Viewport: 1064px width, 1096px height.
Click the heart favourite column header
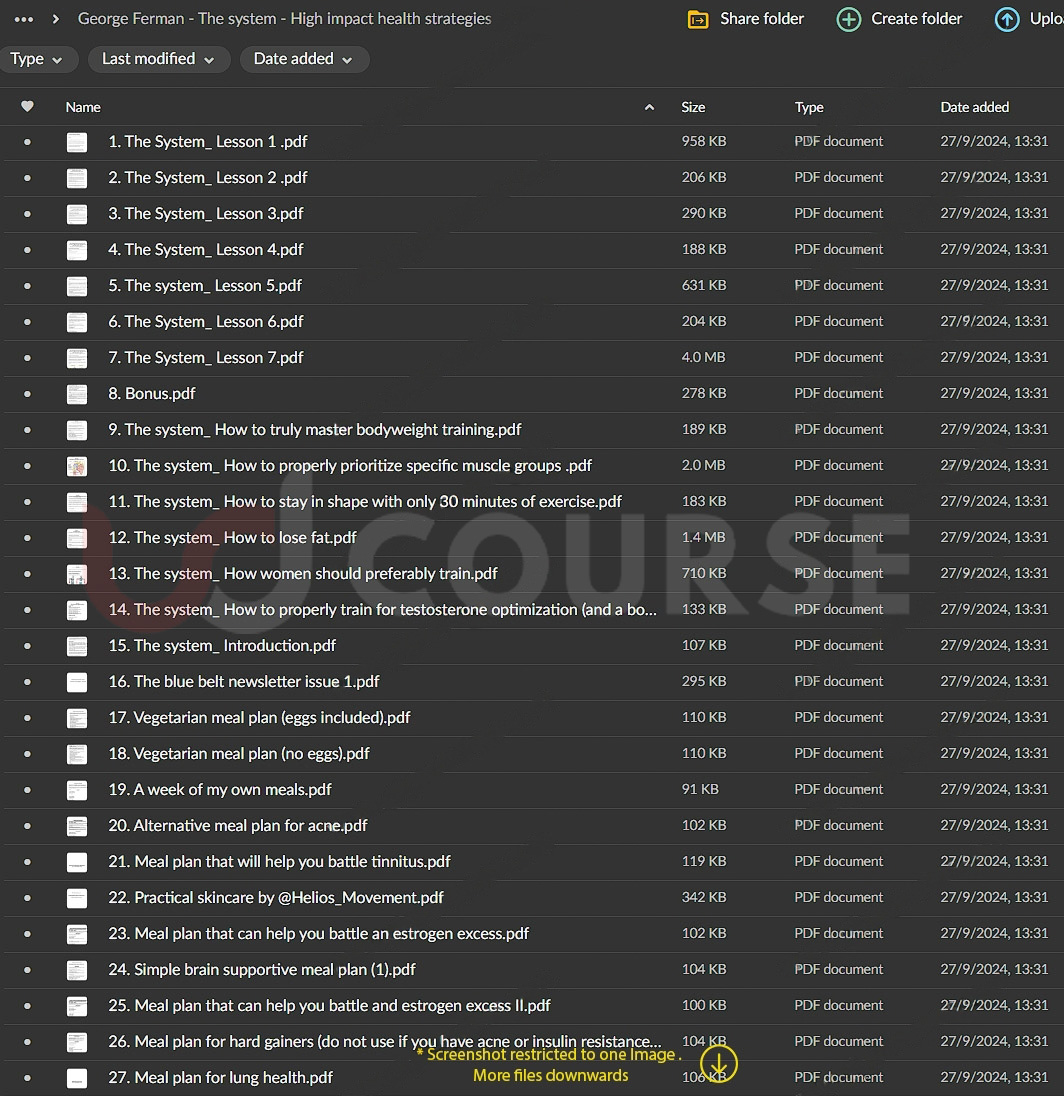click(x=27, y=107)
